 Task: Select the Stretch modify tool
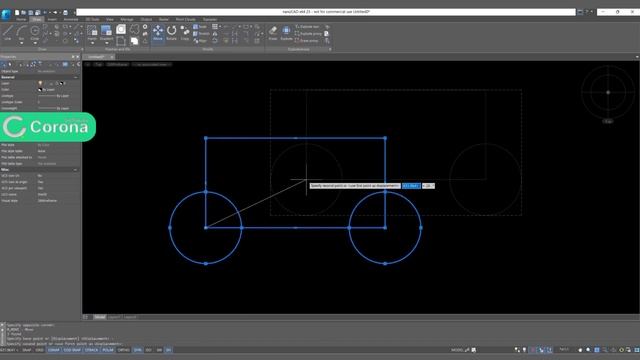pos(201,33)
